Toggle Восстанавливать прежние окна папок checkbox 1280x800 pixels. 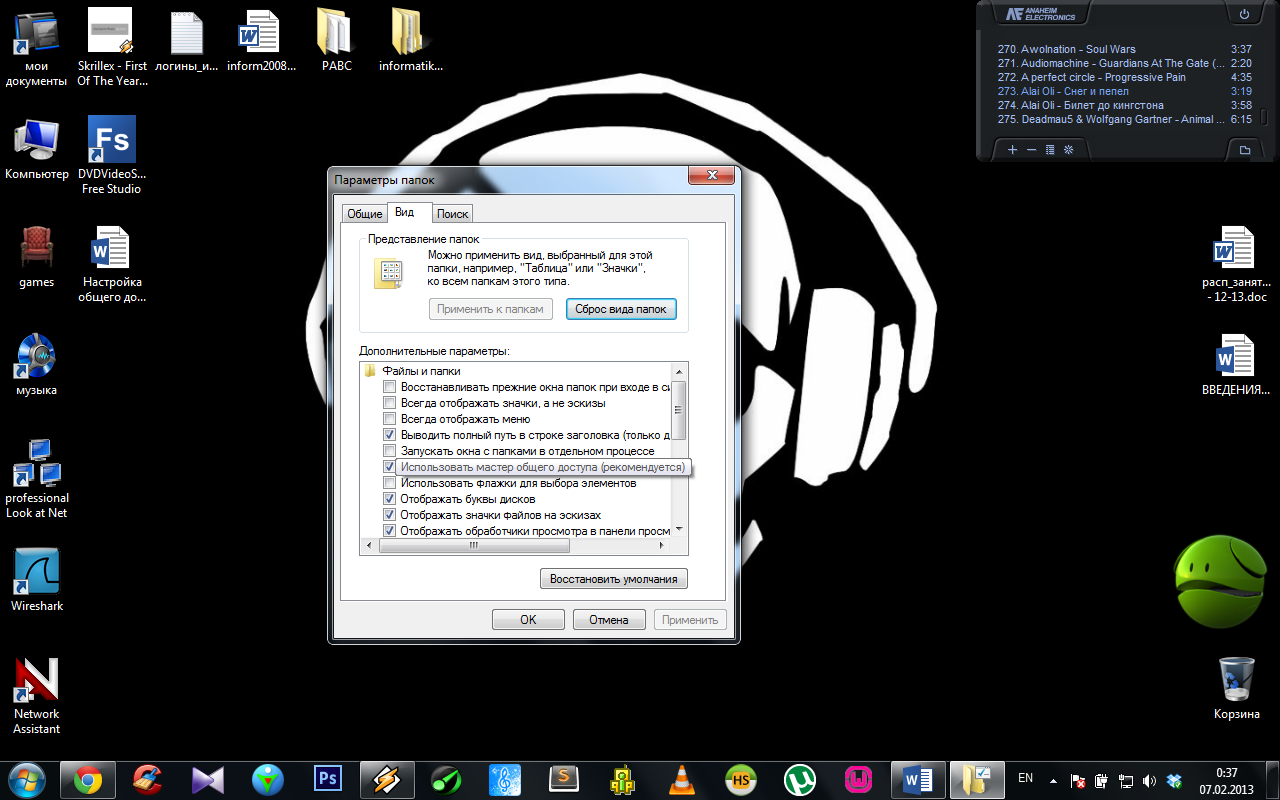pyautogui.click(x=390, y=387)
